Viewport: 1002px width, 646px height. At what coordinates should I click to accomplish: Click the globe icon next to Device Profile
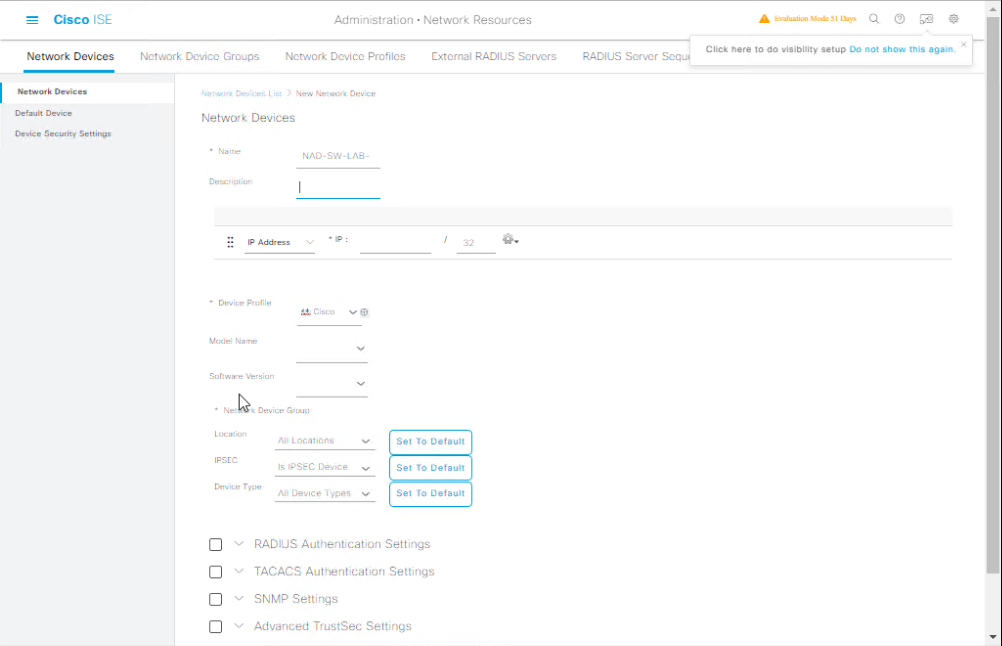(364, 312)
